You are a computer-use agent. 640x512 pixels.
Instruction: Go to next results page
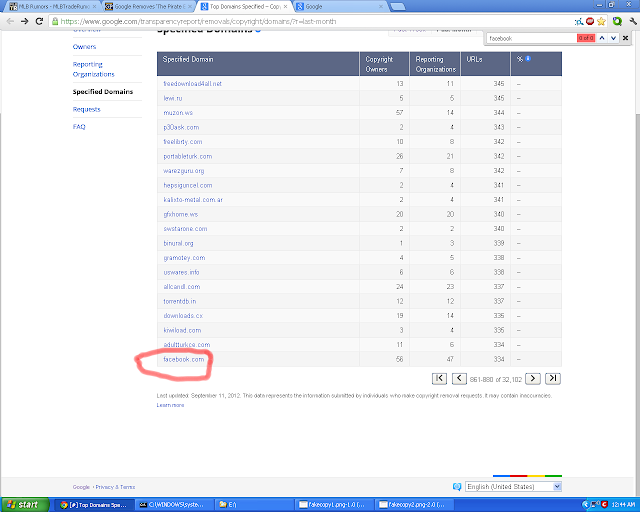point(533,378)
